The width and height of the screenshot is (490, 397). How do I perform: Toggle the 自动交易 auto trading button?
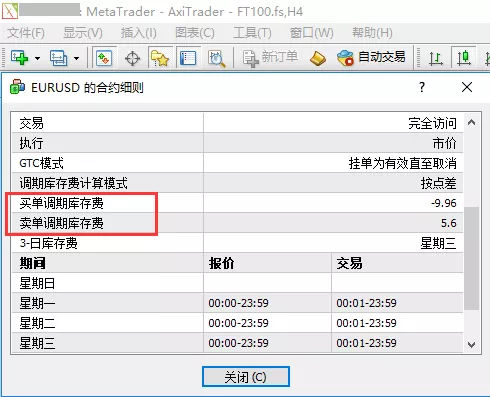click(371, 57)
